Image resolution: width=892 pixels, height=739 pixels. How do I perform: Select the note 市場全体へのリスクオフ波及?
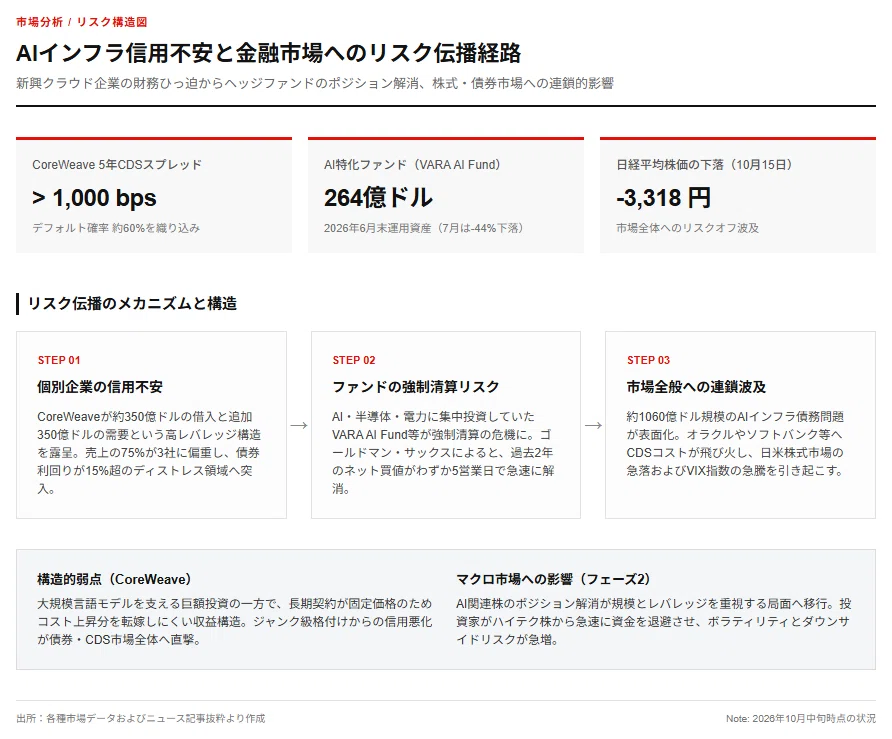(x=687, y=228)
